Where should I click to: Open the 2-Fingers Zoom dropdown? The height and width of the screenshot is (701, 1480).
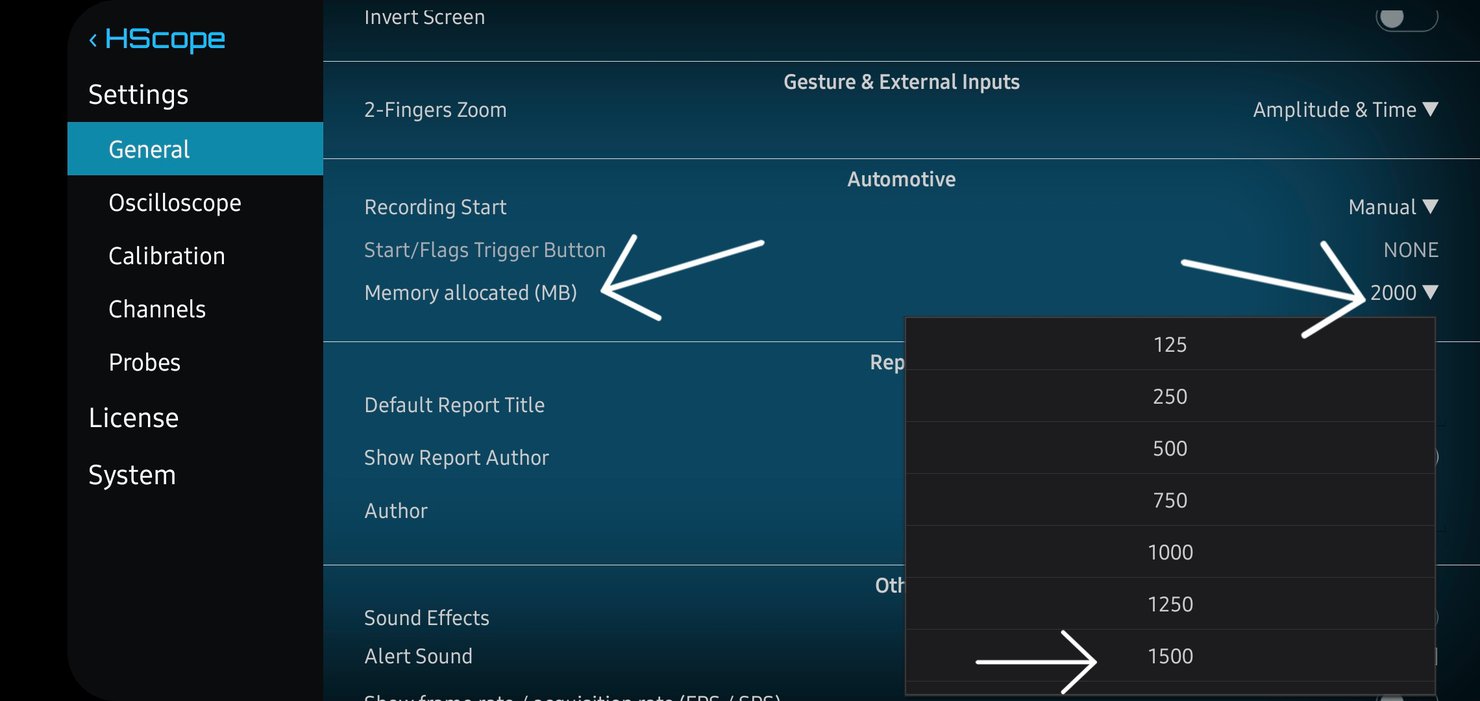[1344, 110]
